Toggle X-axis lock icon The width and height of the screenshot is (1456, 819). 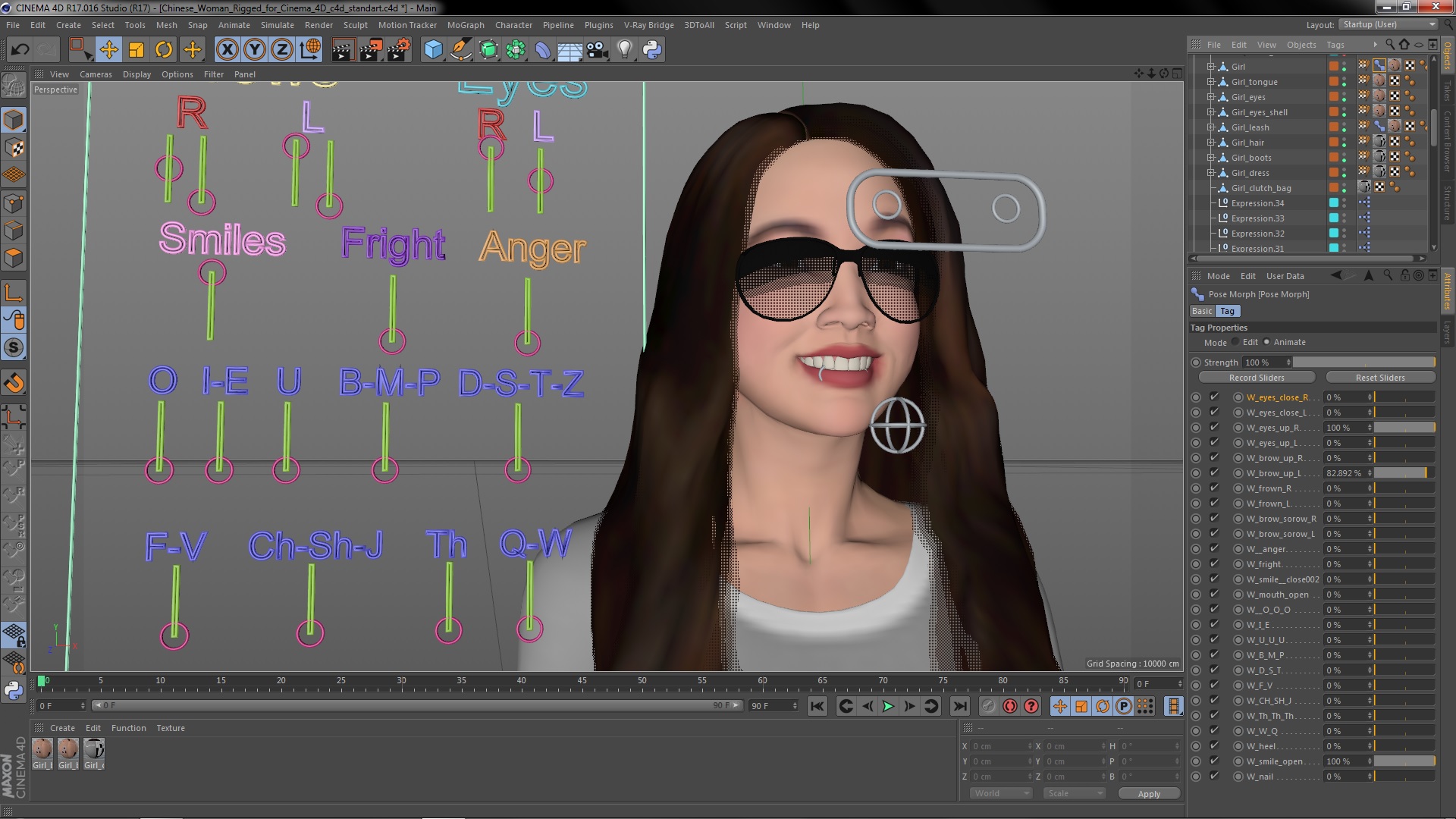coord(227,50)
